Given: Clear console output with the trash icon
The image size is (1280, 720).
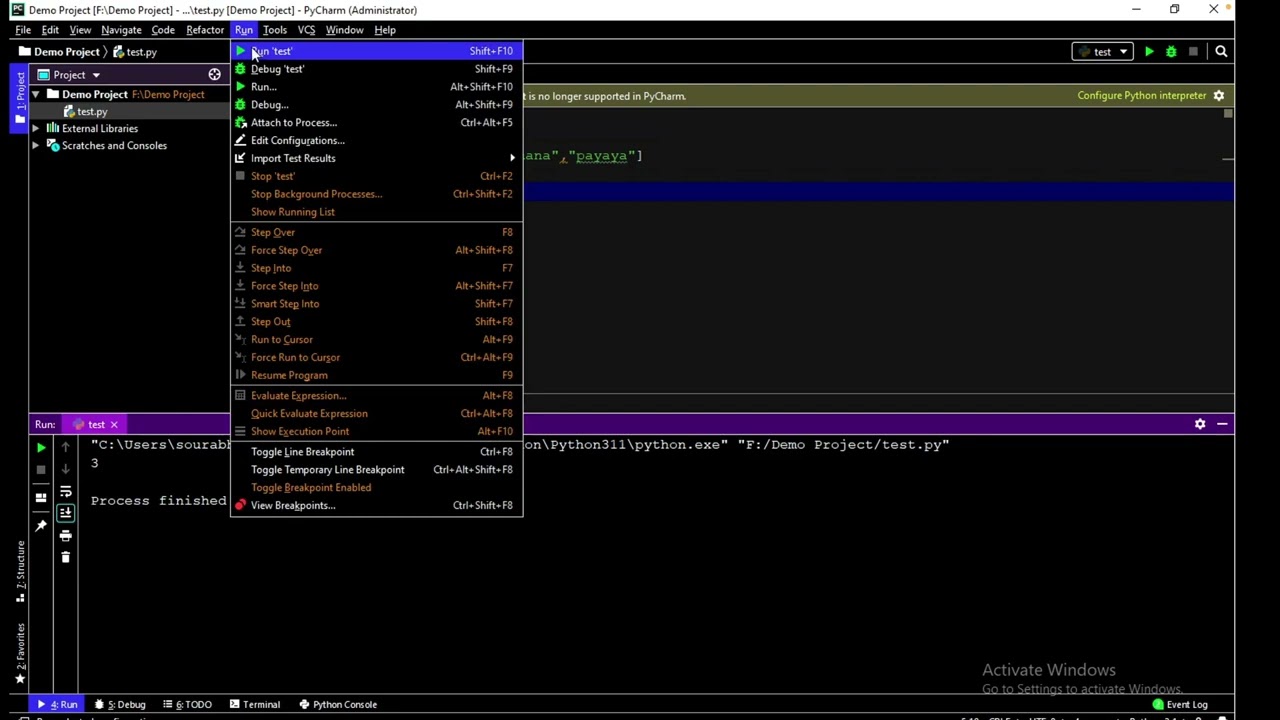Looking at the screenshot, I should pos(66,557).
